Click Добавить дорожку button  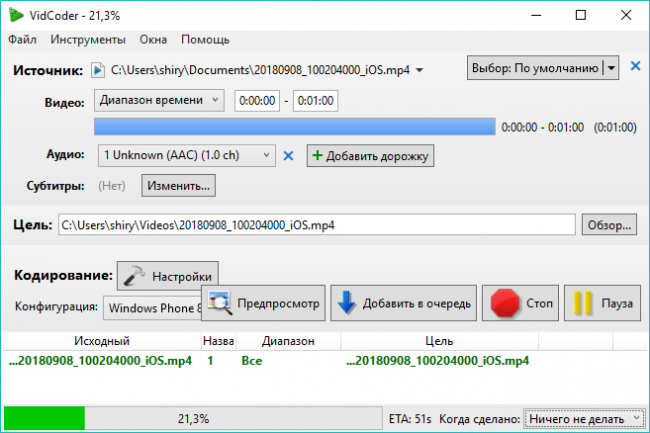370,156
